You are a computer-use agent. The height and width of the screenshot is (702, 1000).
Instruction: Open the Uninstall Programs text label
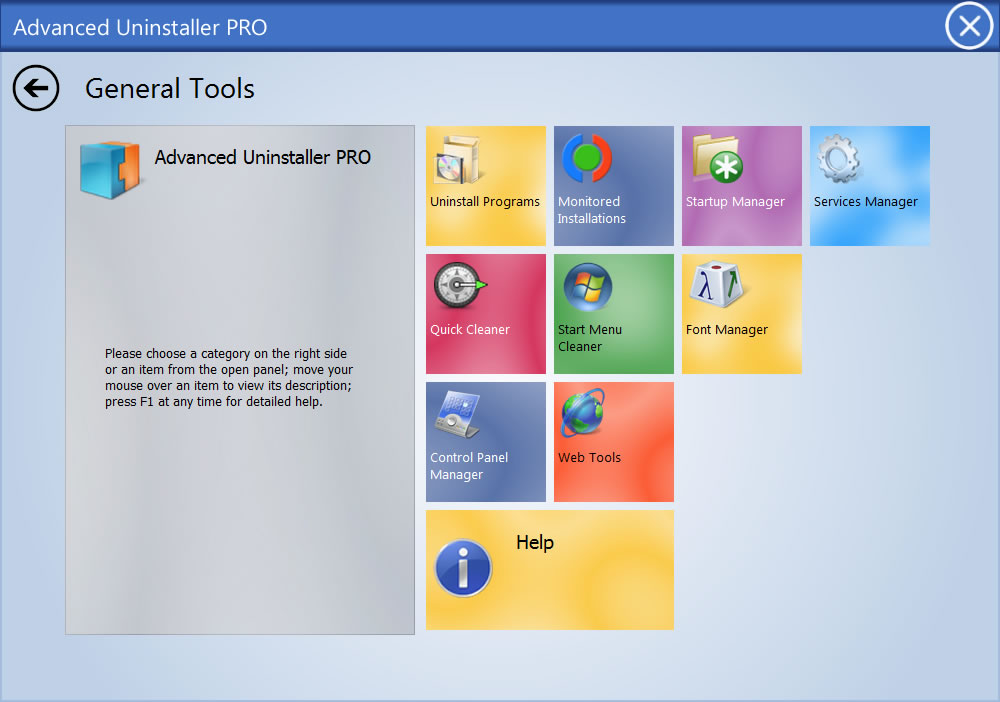[485, 202]
